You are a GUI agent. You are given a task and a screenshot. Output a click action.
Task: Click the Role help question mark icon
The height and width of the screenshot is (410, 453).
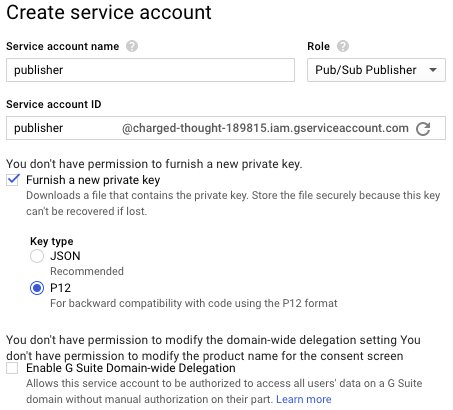click(x=343, y=46)
